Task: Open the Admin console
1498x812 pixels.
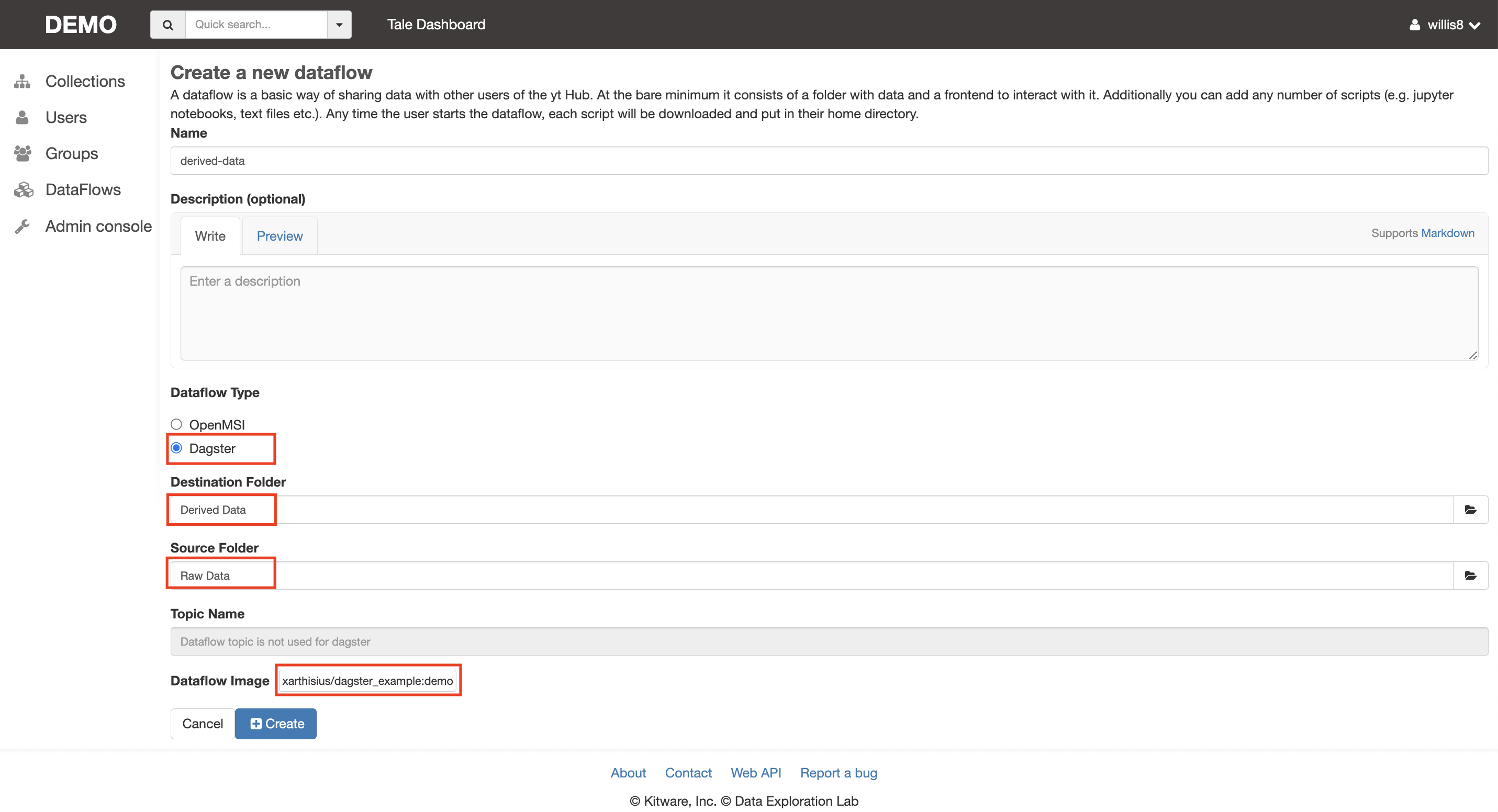Action: (98, 226)
